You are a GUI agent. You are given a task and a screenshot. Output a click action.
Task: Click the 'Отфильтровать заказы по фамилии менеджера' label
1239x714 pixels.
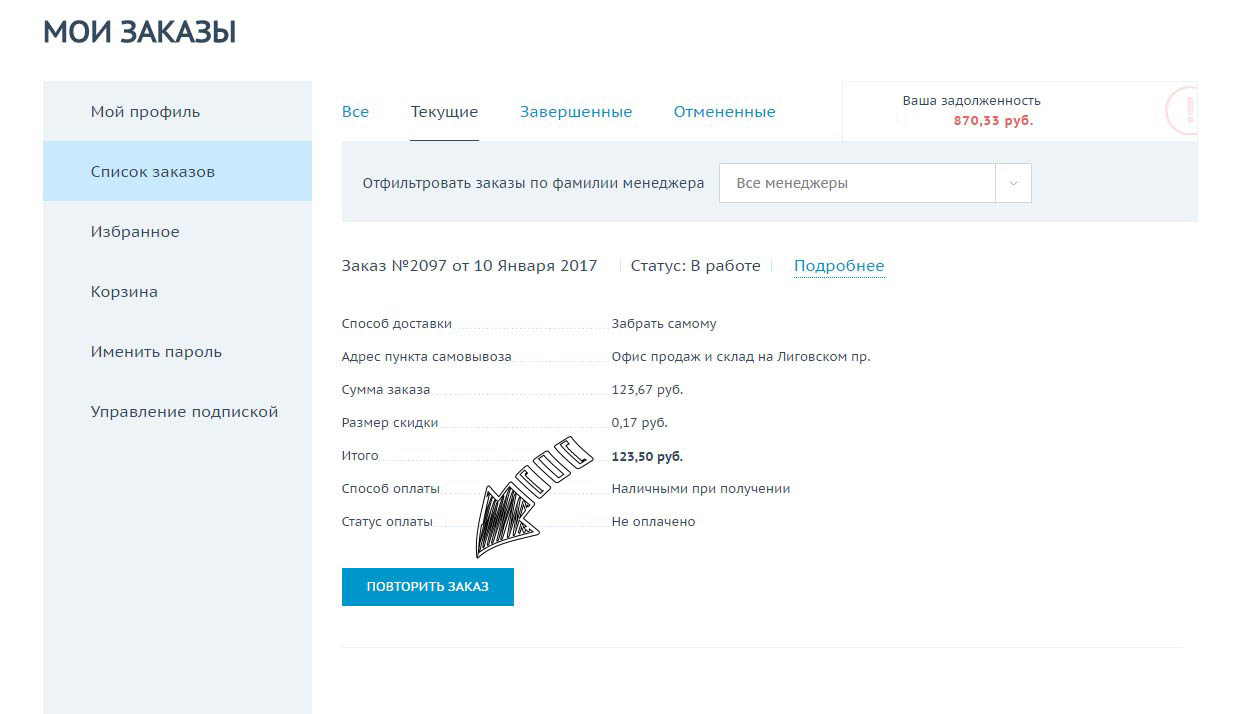click(533, 184)
